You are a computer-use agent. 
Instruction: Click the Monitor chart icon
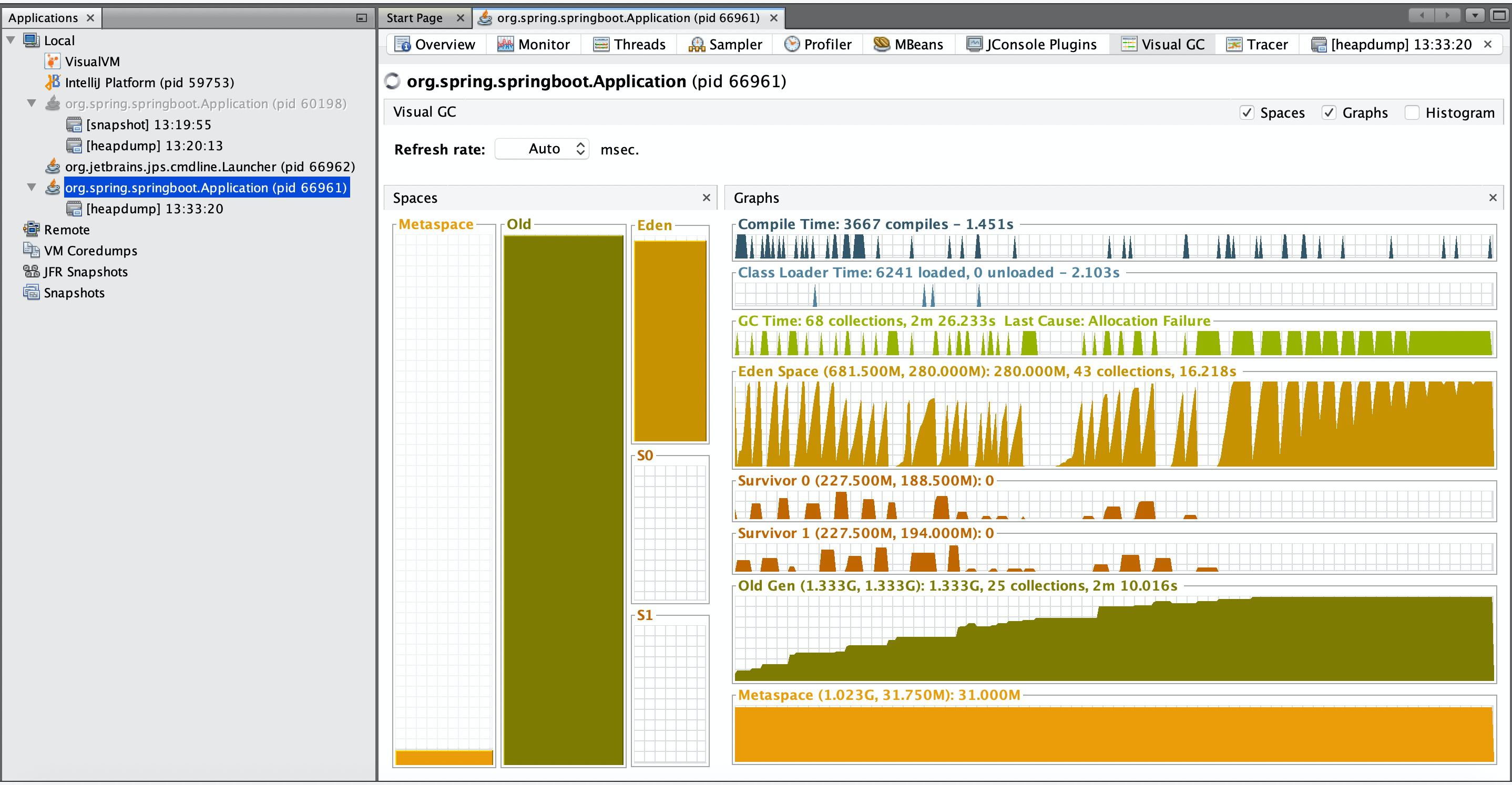tap(505, 45)
